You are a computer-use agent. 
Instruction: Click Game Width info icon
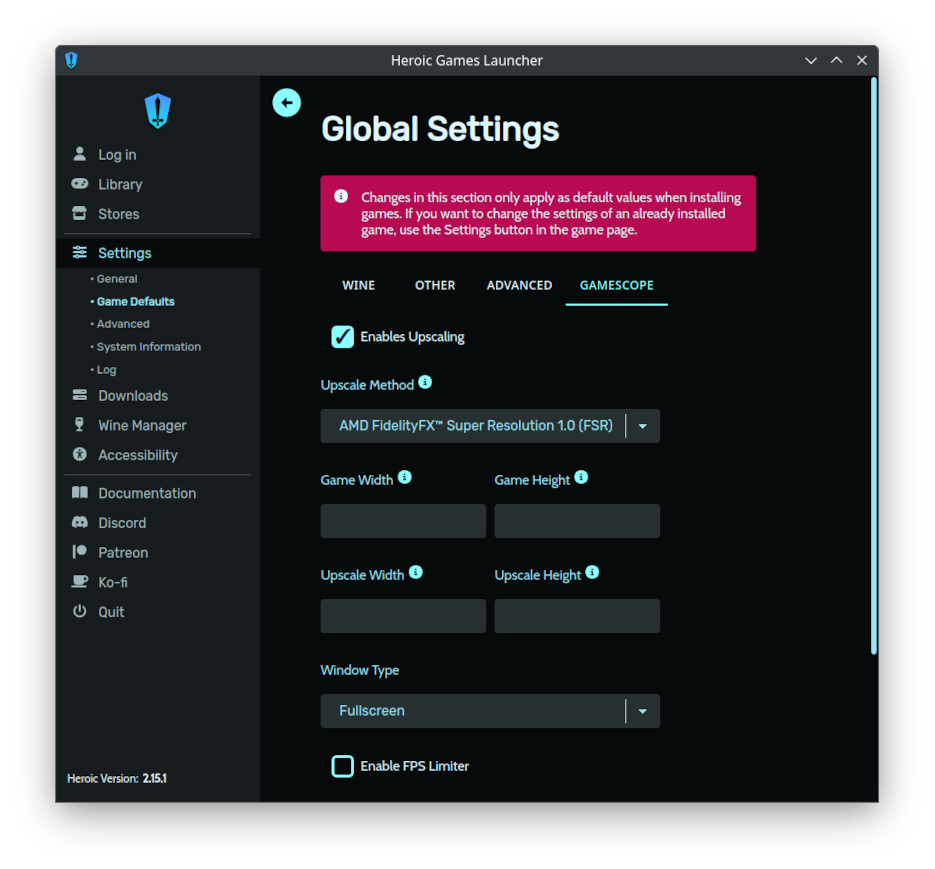[404, 477]
